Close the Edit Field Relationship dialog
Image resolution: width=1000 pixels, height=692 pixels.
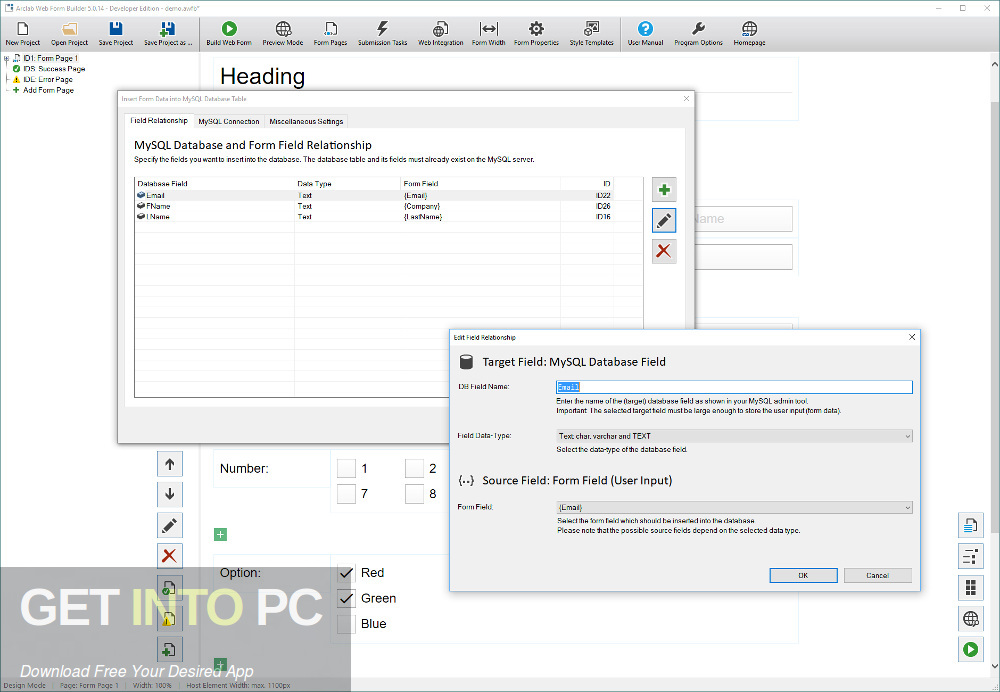912,337
